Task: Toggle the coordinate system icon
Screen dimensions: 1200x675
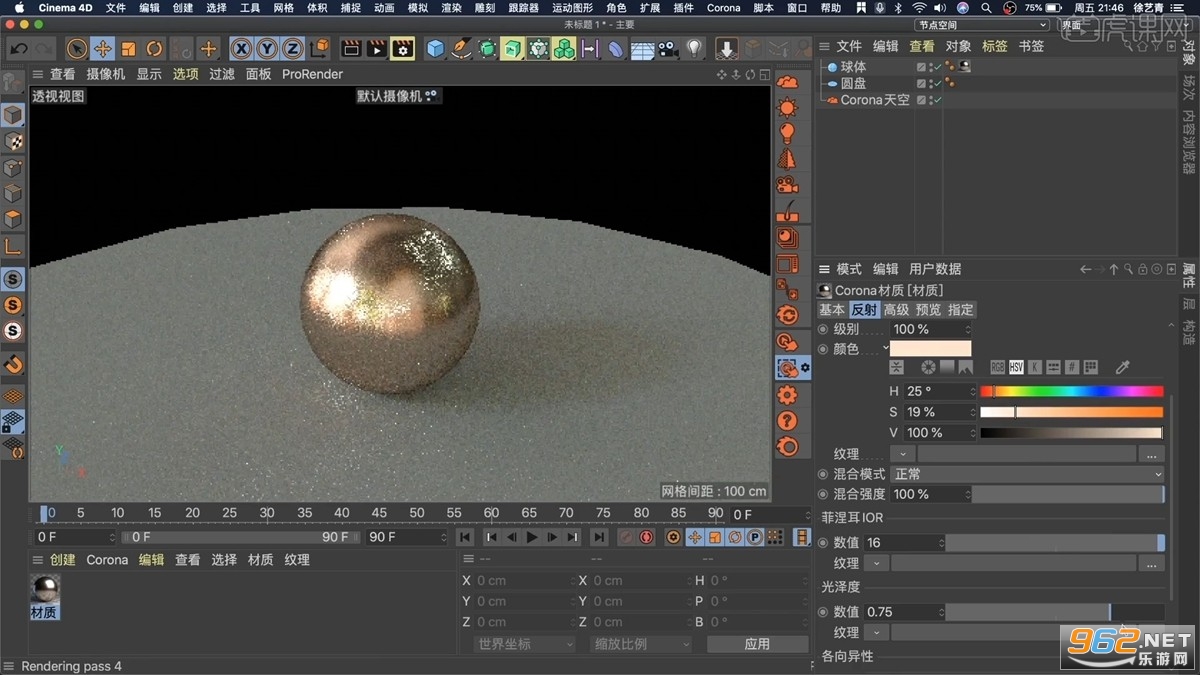Action: coord(319,48)
